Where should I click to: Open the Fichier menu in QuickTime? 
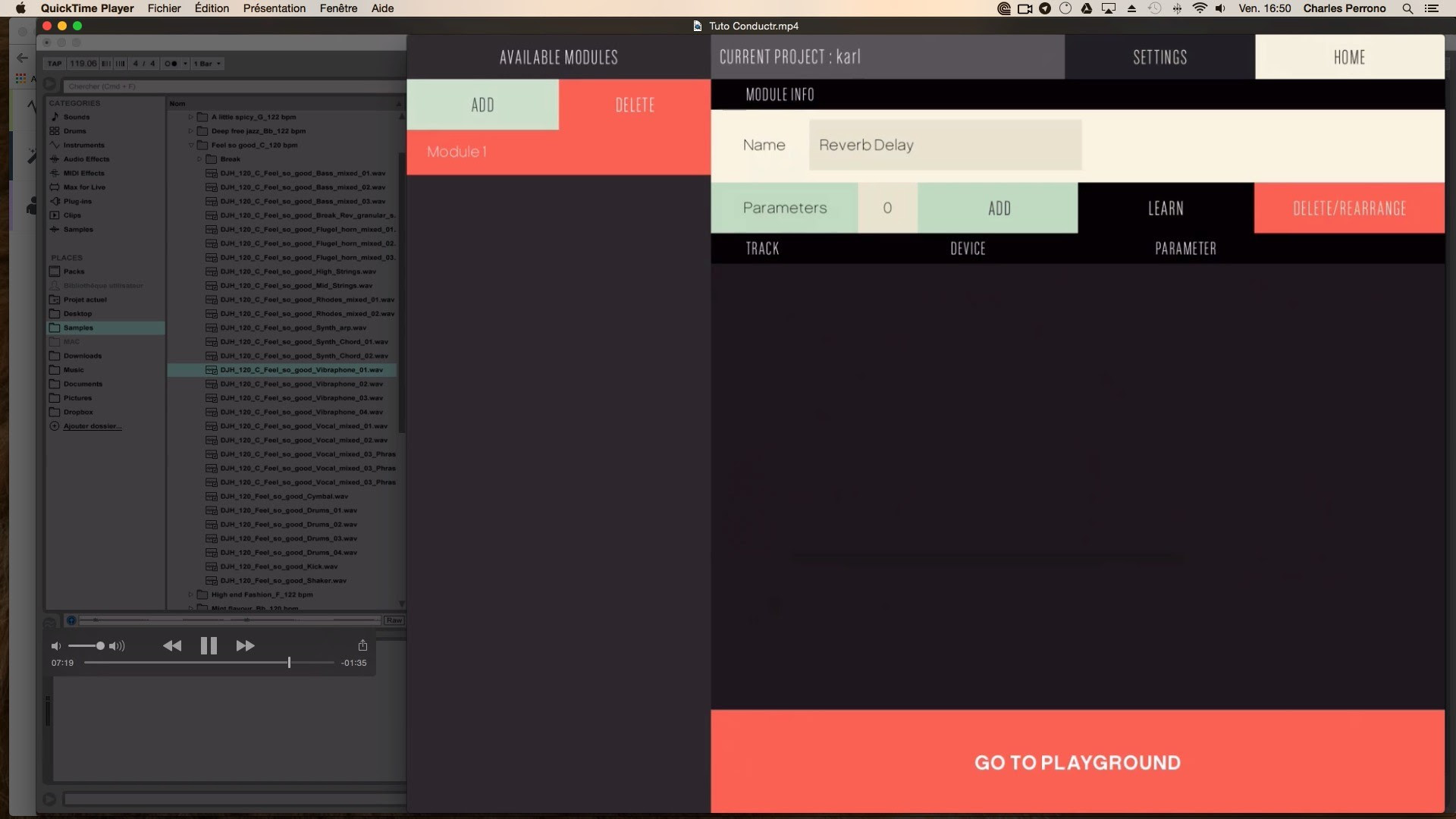tap(164, 8)
